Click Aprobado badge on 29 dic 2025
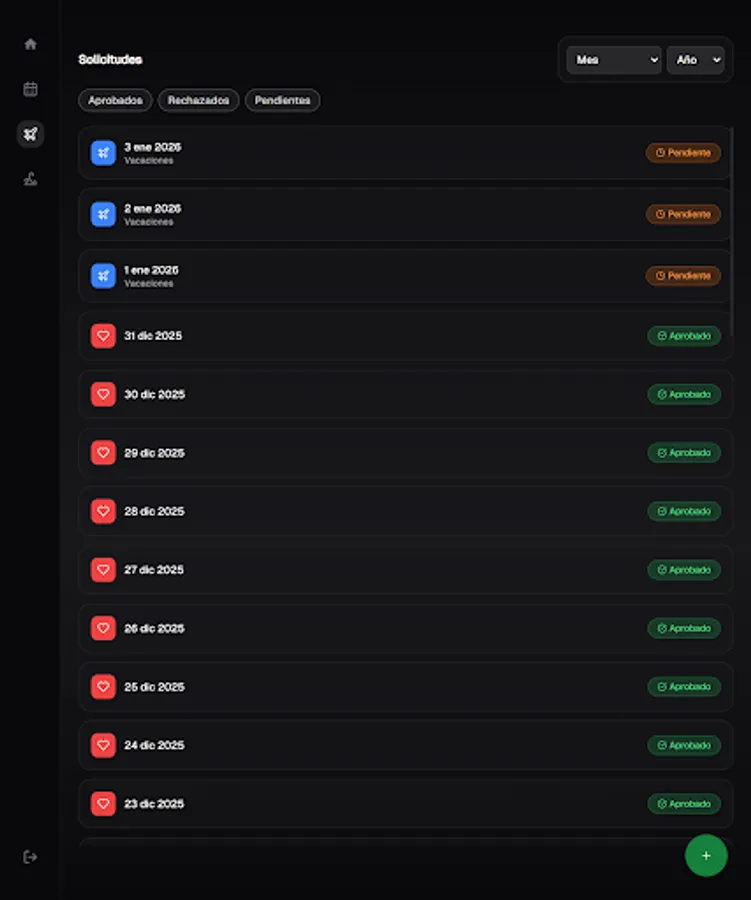Screen dimensions: 751x900 point(684,453)
